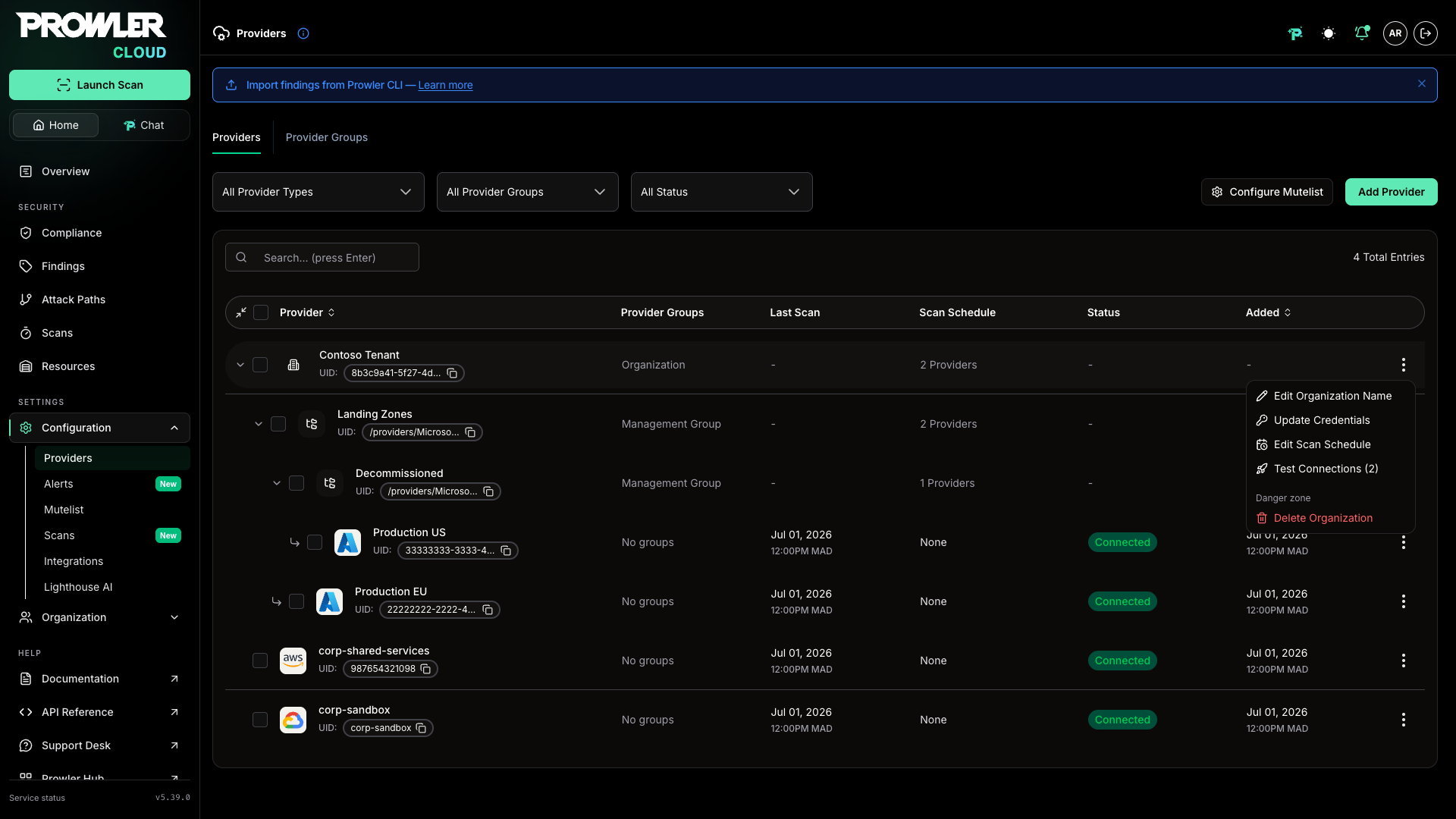The height and width of the screenshot is (819, 1456).
Task: Copy Decommissioned group UID
Action: point(488,491)
